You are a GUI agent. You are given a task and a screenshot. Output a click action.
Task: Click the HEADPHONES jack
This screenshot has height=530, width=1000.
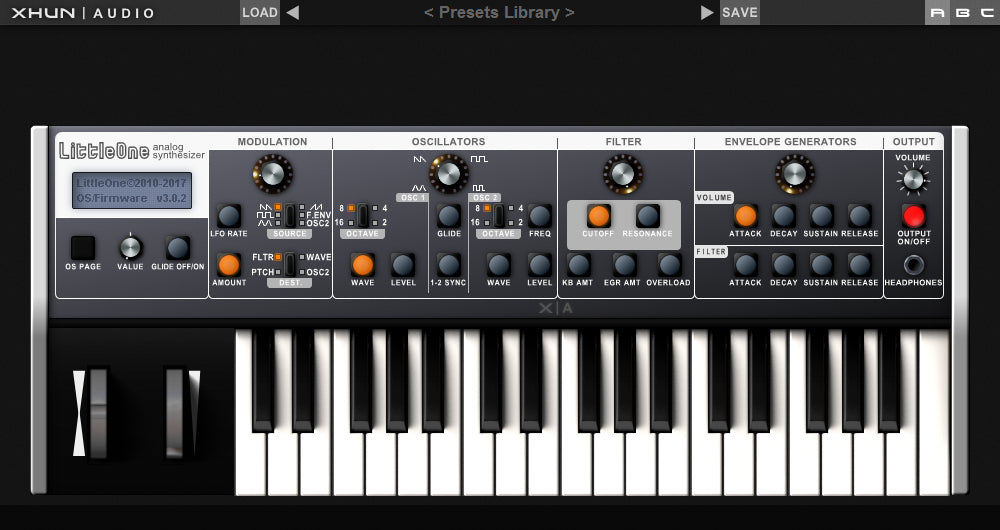tap(913, 265)
